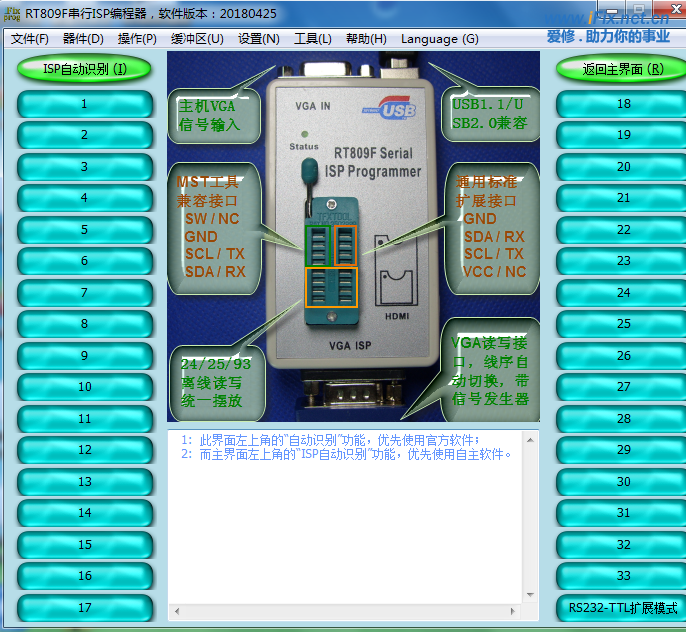This screenshot has height=632, width=686.
Task: Open the Language (G) menu
Action: pos(439,39)
